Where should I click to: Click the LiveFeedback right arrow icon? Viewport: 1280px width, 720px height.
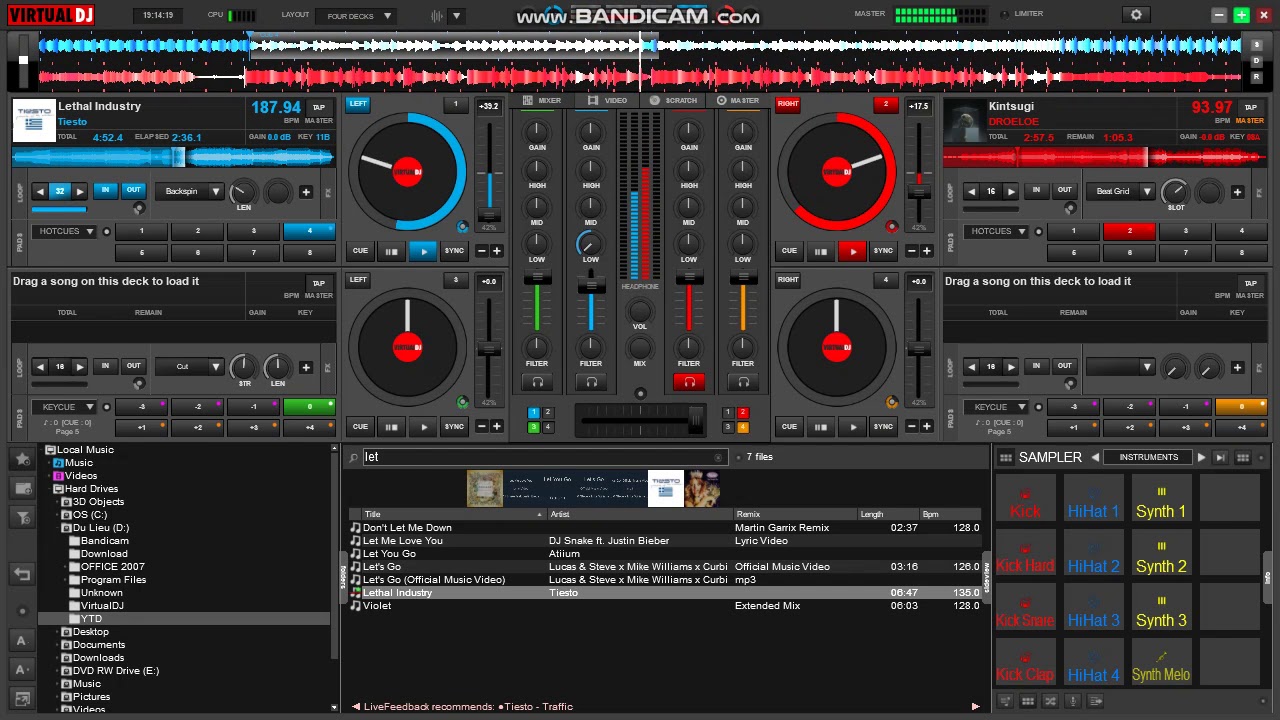[975, 706]
